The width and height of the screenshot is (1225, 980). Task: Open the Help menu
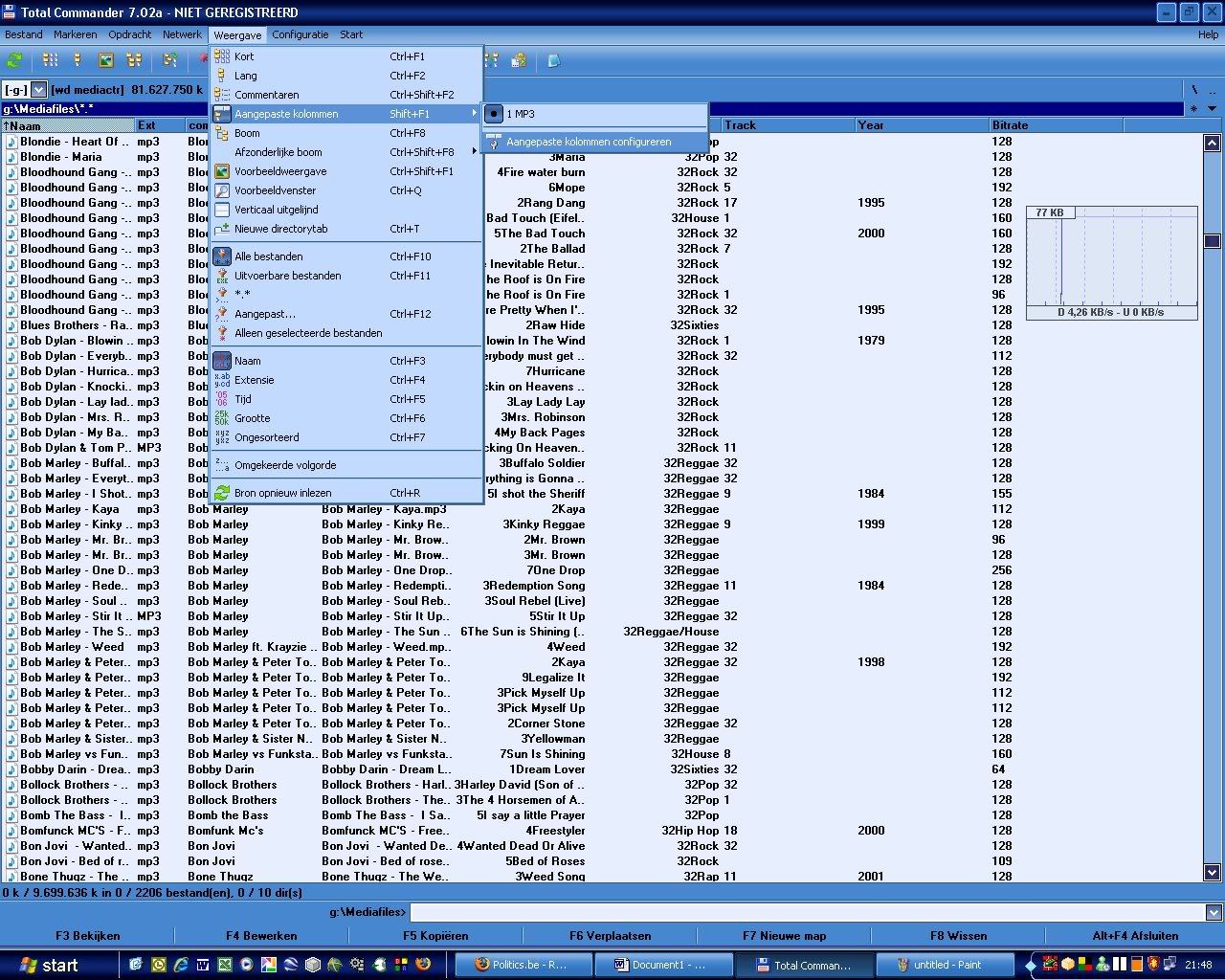point(1208,34)
